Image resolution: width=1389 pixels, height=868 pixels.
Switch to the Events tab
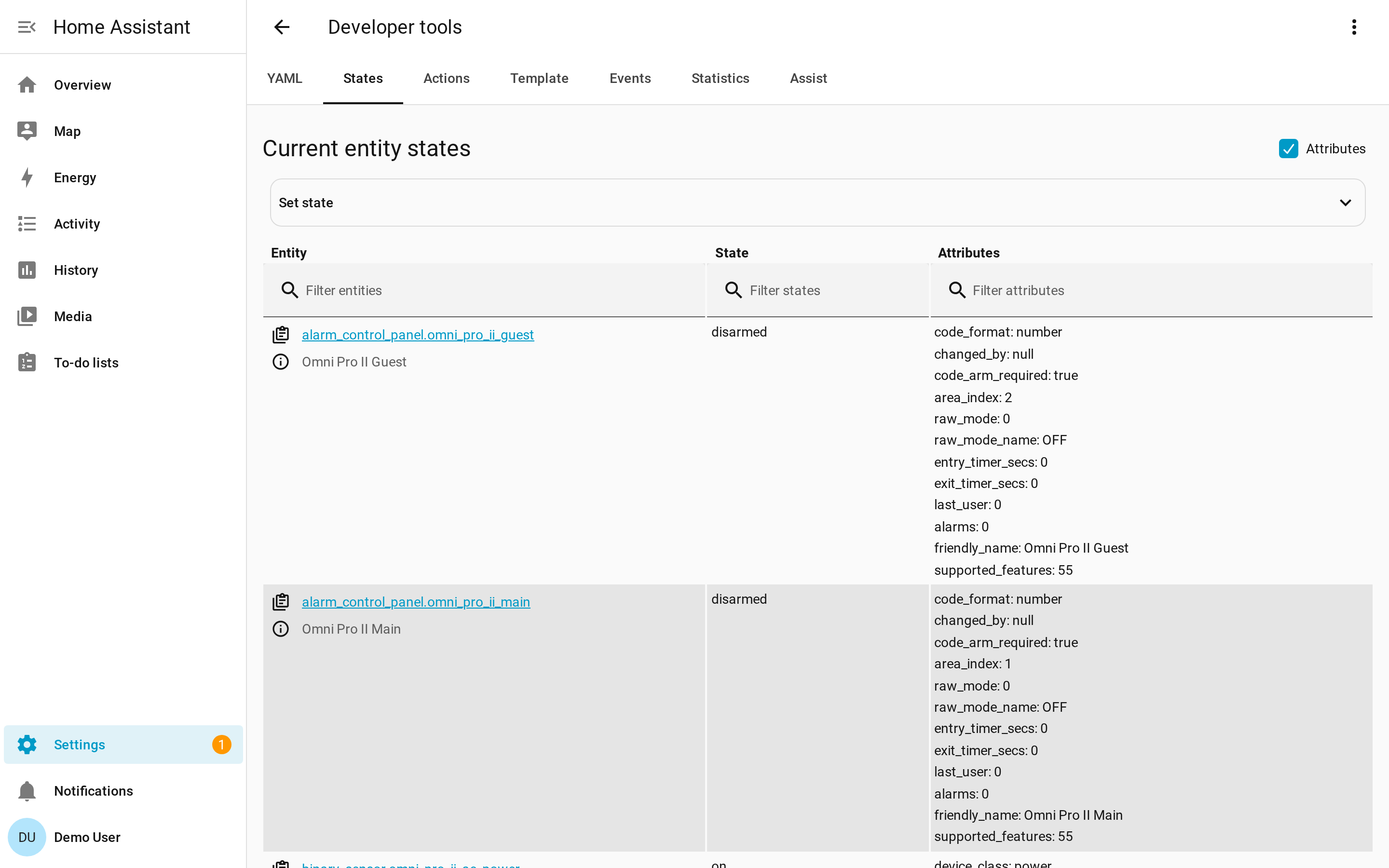point(630,79)
